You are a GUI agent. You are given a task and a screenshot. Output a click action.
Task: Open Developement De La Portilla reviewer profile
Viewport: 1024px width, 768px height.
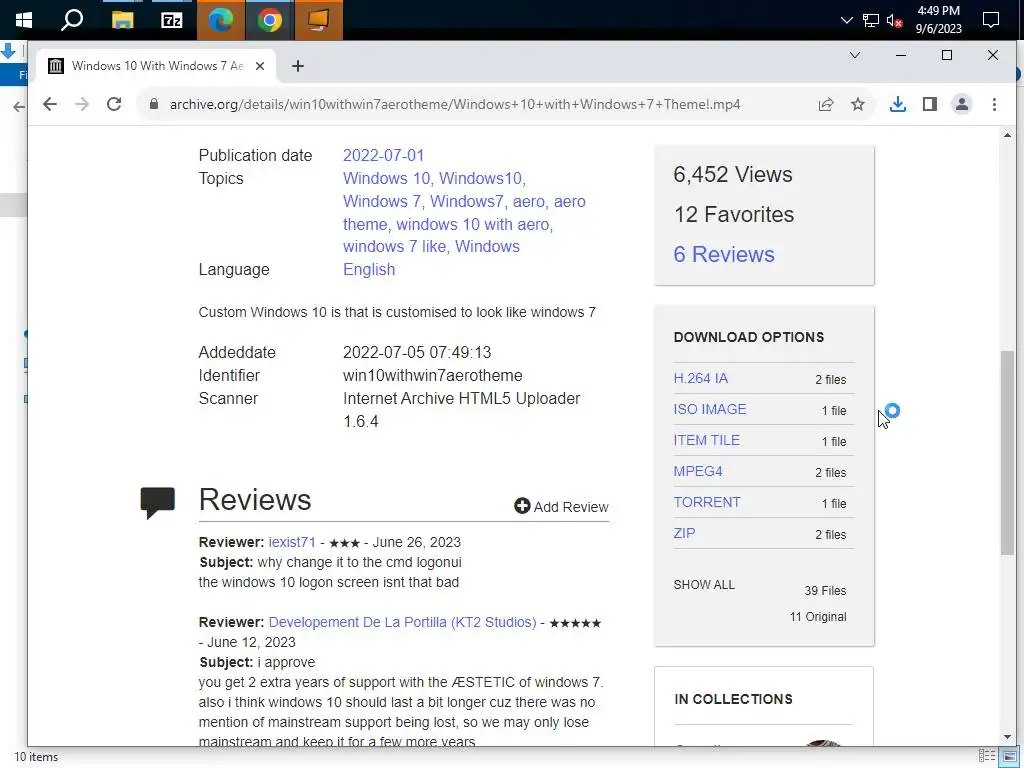[402, 622]
